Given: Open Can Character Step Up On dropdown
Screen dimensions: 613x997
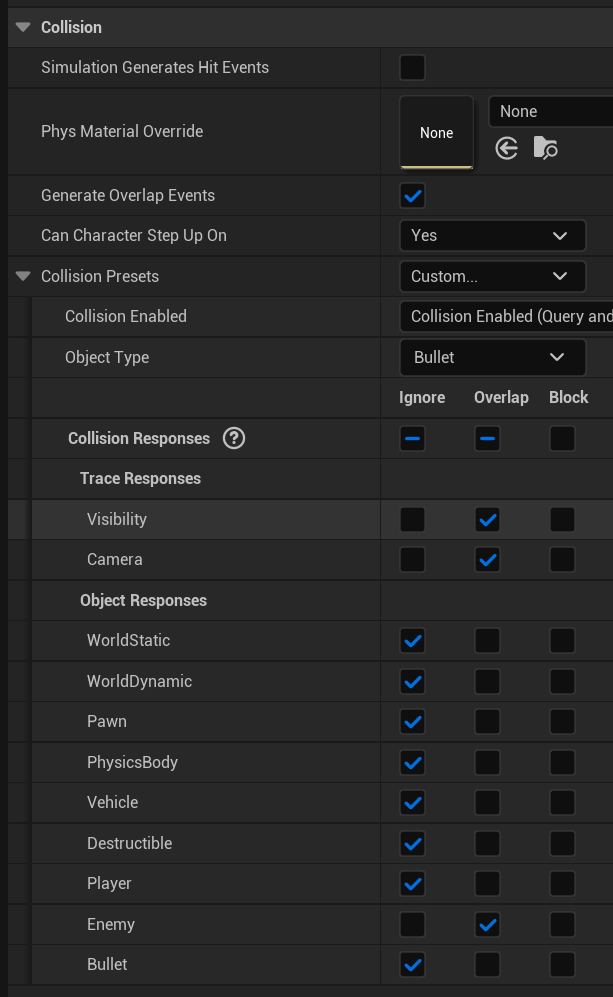Looking at the screenshot, I should (492, 235).
